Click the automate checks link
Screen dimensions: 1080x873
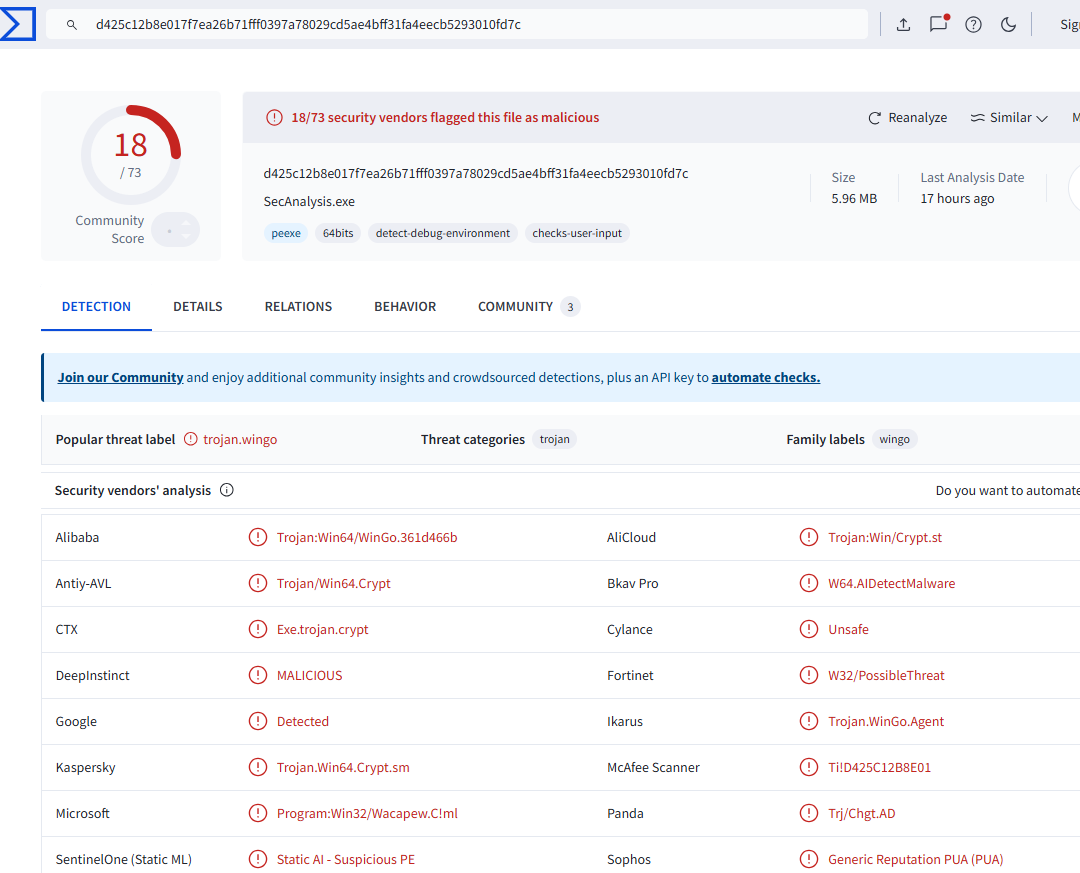[766, 378]
